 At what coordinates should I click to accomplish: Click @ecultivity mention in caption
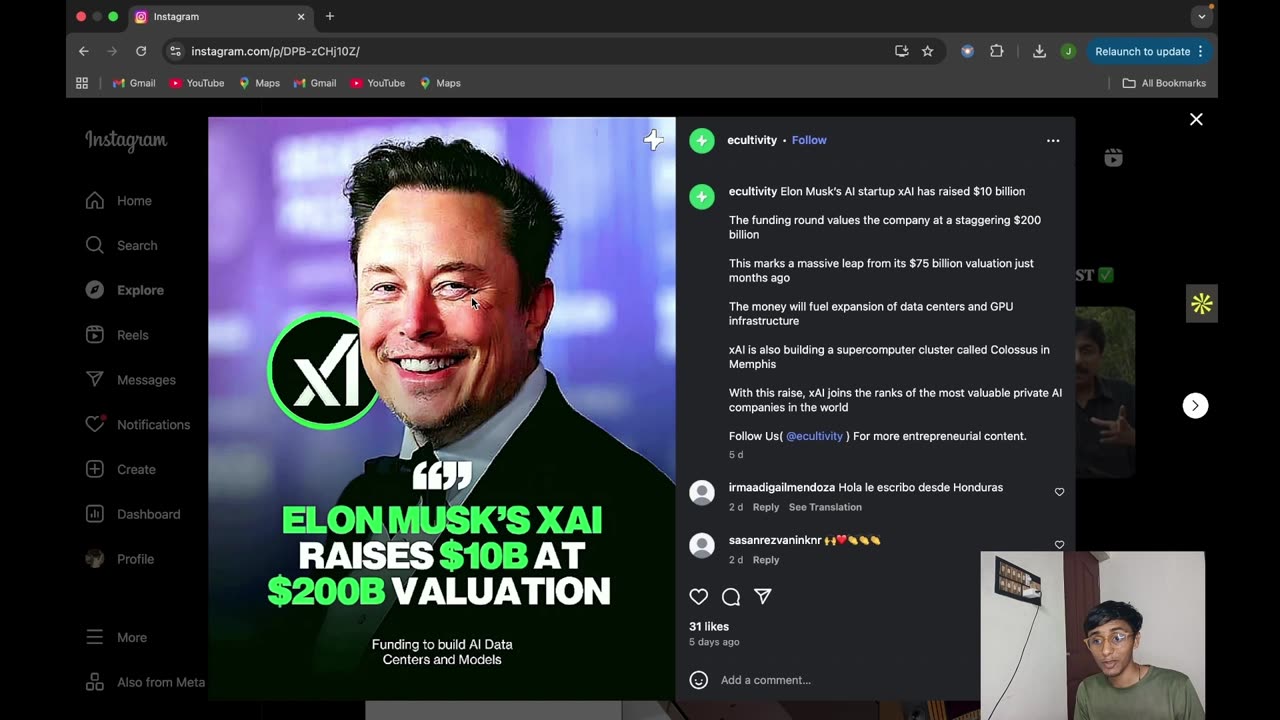pyautogui.click(x=814, y=436)
